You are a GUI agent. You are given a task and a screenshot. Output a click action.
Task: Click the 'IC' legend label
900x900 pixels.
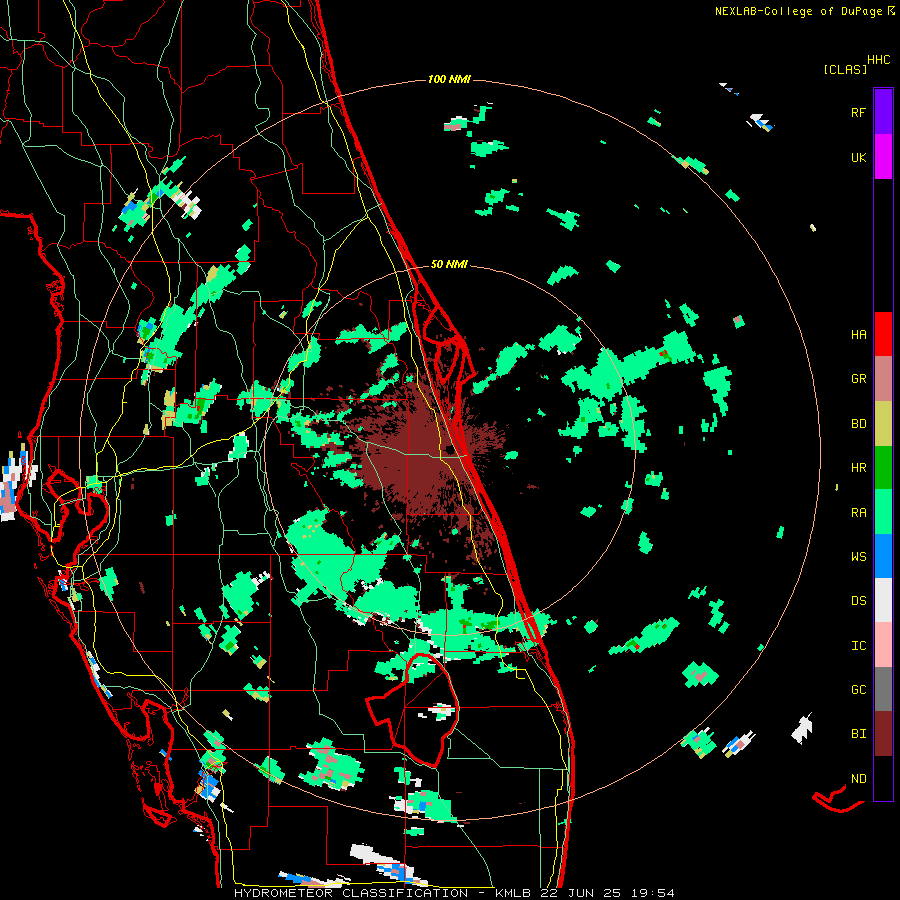[858, 646]
